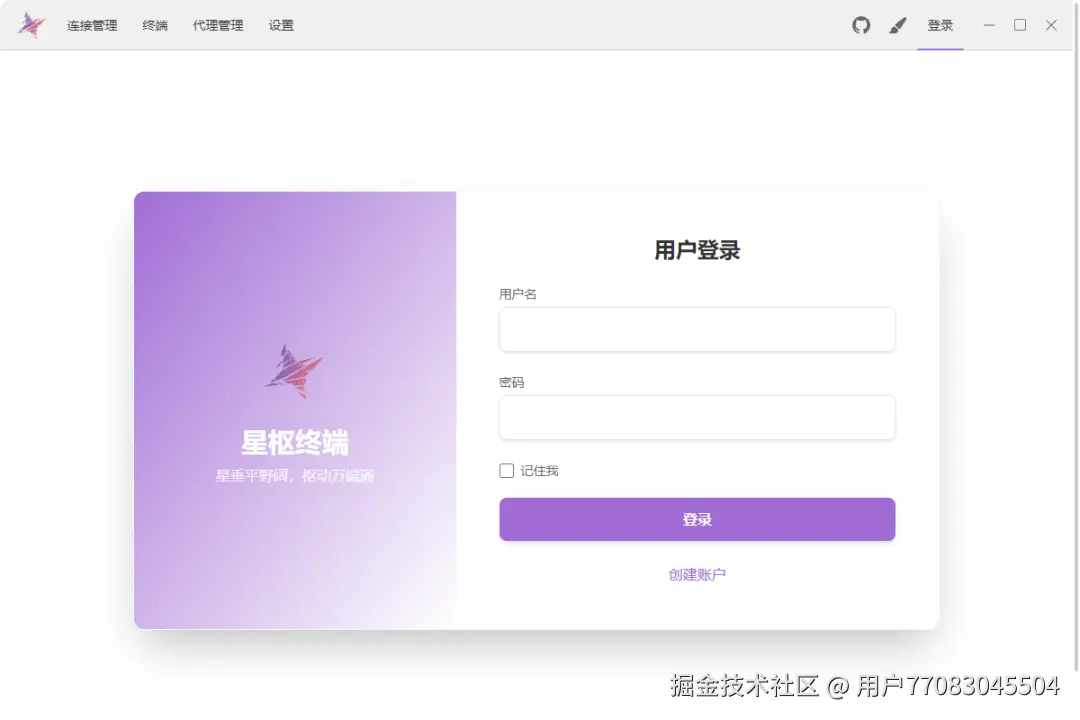The image size is (1080, 720).
Task: Follow the 创建账户 link
Action: coord(697,575)
